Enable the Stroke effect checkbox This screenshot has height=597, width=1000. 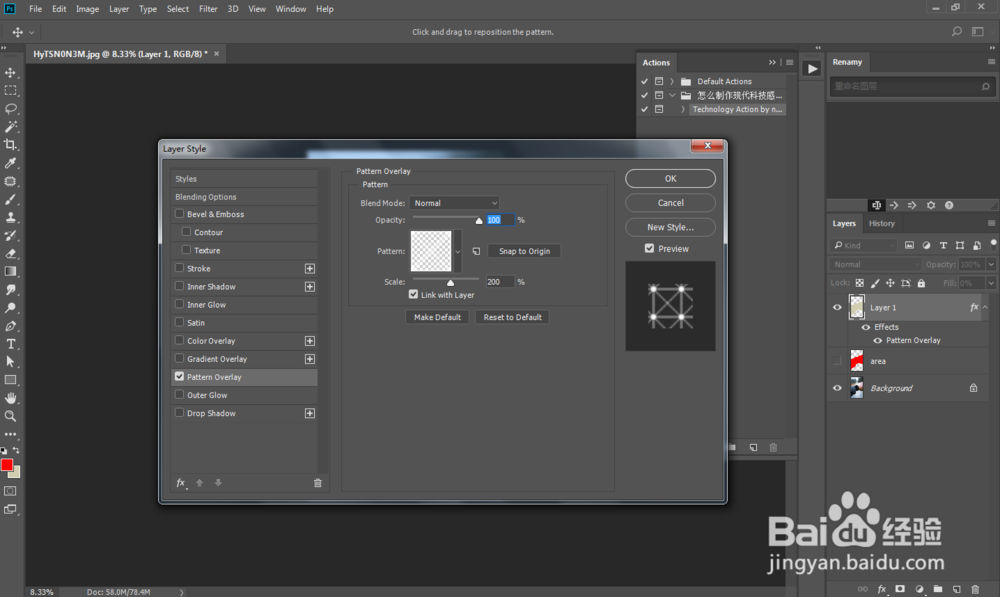179,268
